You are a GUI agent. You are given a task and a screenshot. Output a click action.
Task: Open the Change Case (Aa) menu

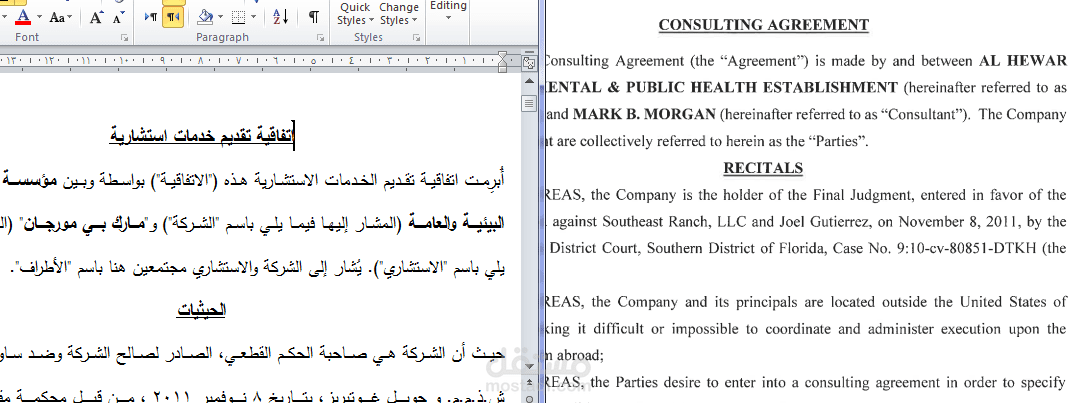[61, 17]
